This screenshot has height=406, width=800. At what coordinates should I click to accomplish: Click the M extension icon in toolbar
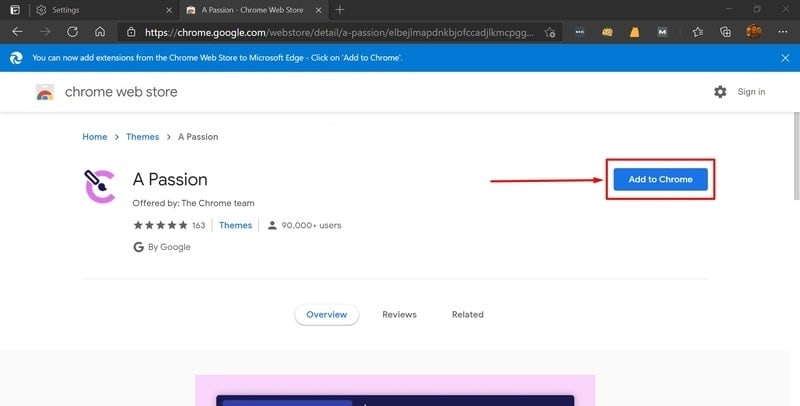click(x=662, y=32)
